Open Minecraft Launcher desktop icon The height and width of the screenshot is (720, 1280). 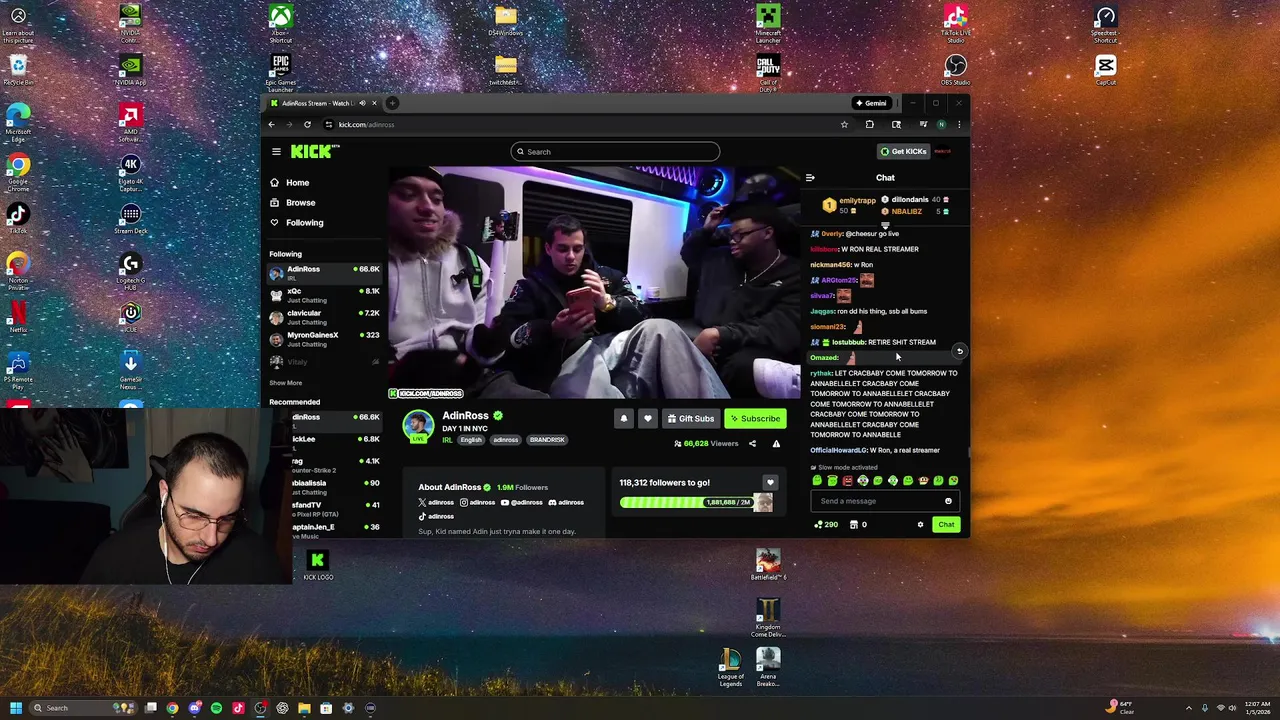click(768, 24)
